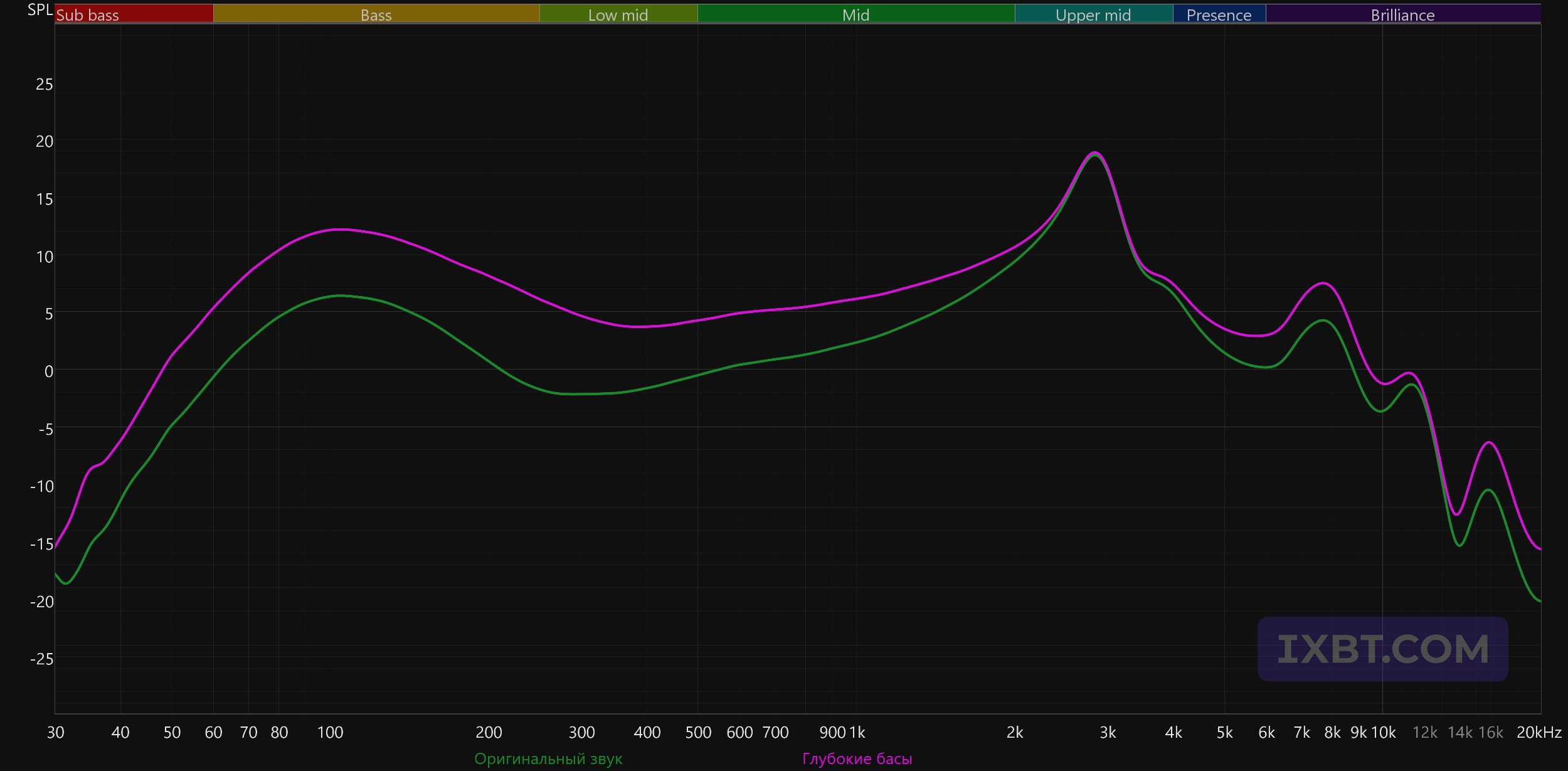This screenshot has height=771, width=1568.
Task: Click the -25 dB SPL tick label
Action: (41, 659)
